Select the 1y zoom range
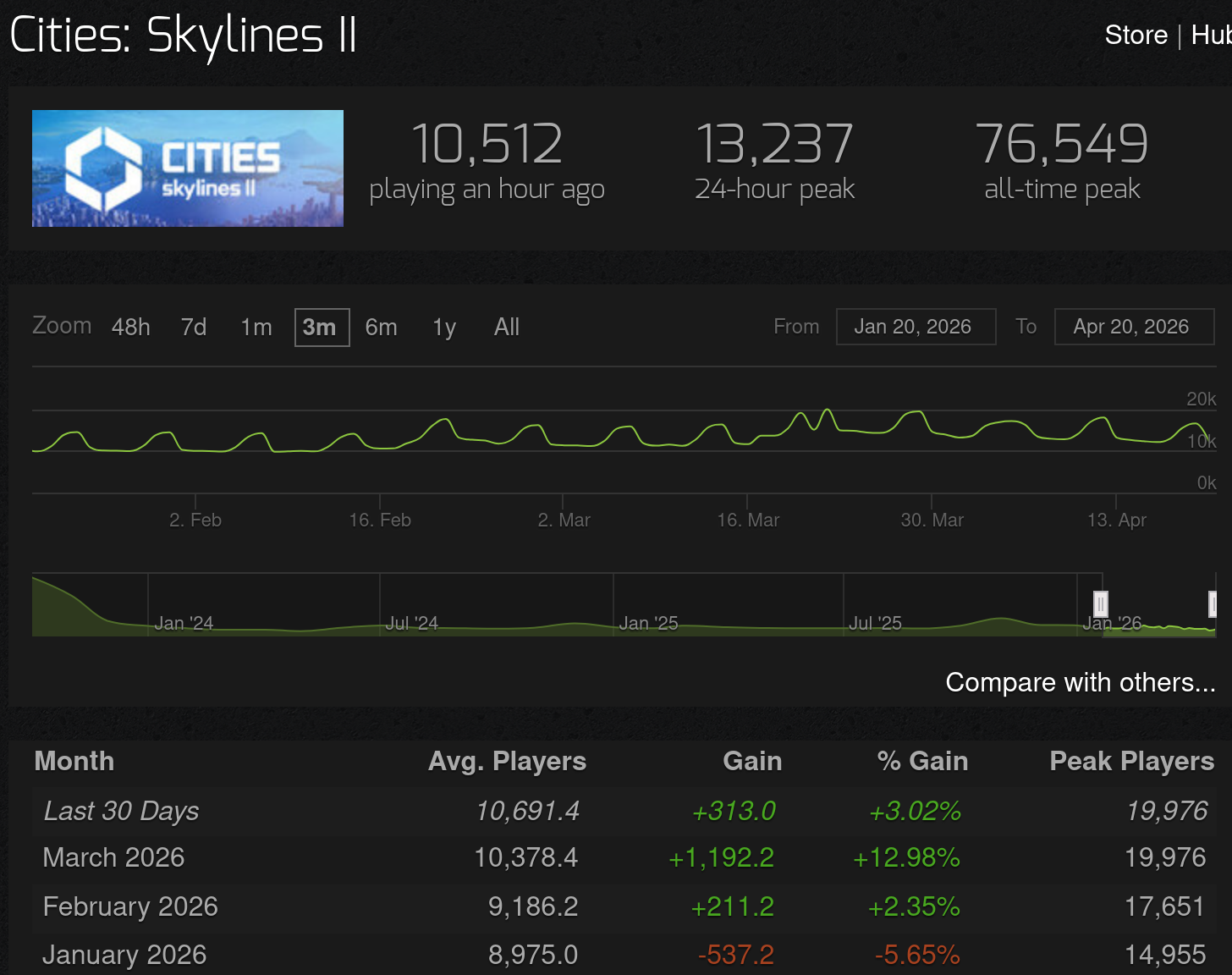This screenshot has height=975, width=1232. [x=444, y=328]
